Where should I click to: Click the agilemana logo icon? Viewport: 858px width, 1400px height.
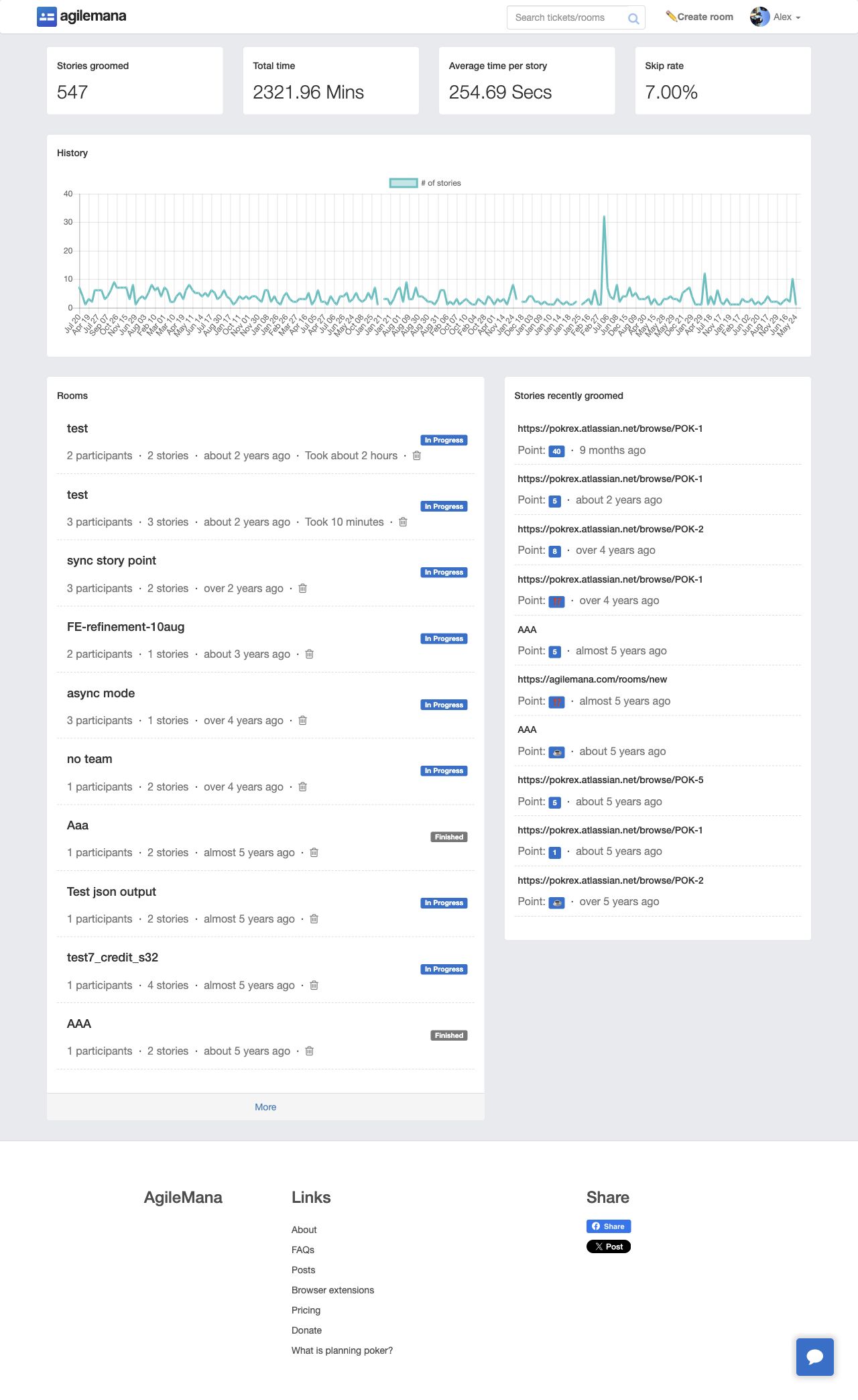tap(46, 17)
